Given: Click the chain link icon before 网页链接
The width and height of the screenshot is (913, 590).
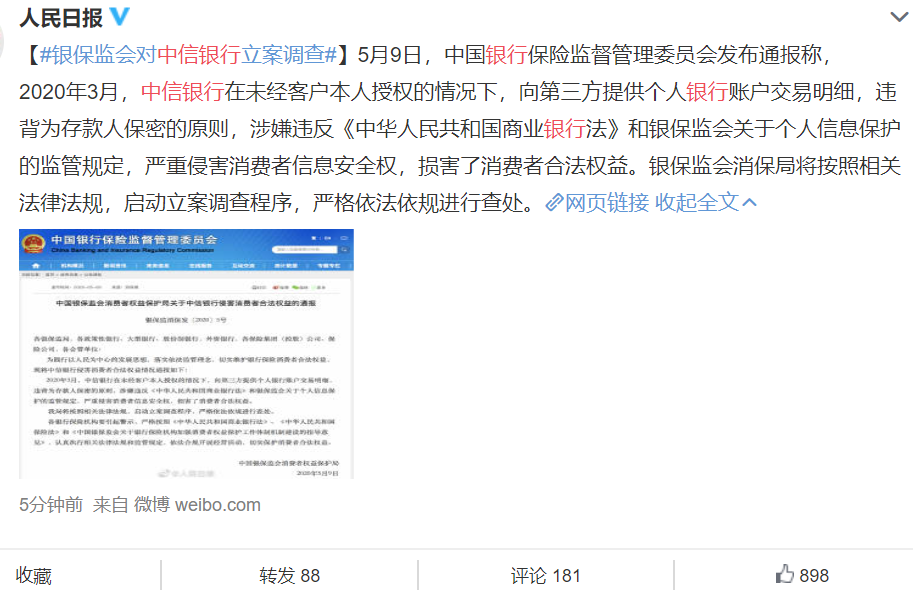Looking at the screenshot, I should pyautogui.click(x=554, y=203).
